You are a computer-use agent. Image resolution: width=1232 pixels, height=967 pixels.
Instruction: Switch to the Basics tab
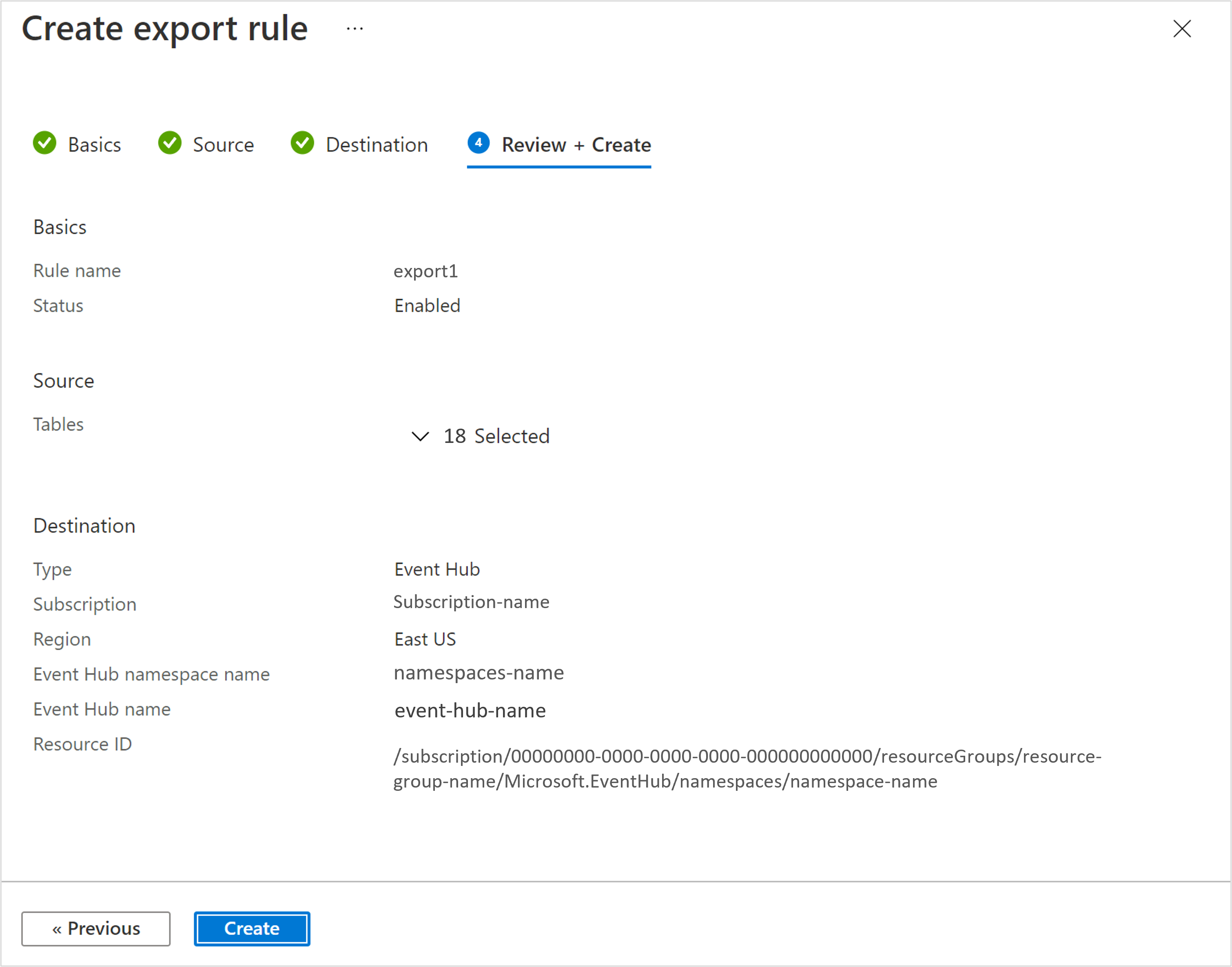coord(94,145)
